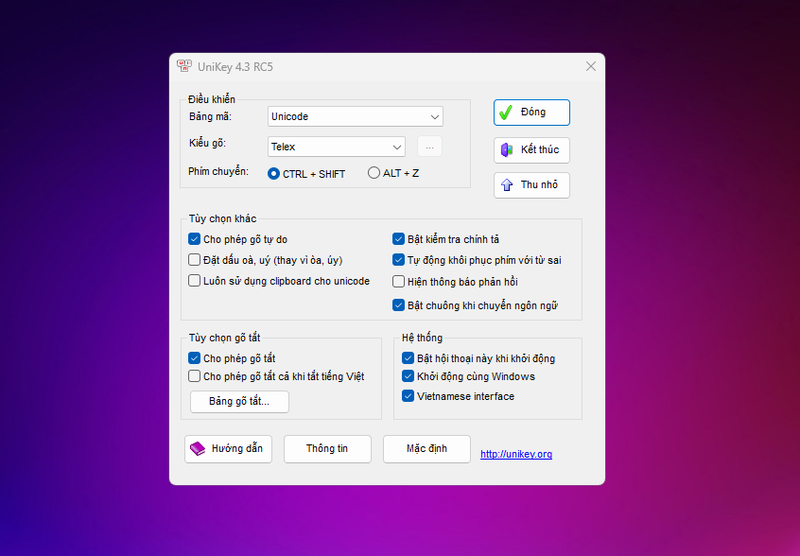Click the Mặc định button
Screen dimensions: 800x556
pyautogui.click(x=427, y=449)
